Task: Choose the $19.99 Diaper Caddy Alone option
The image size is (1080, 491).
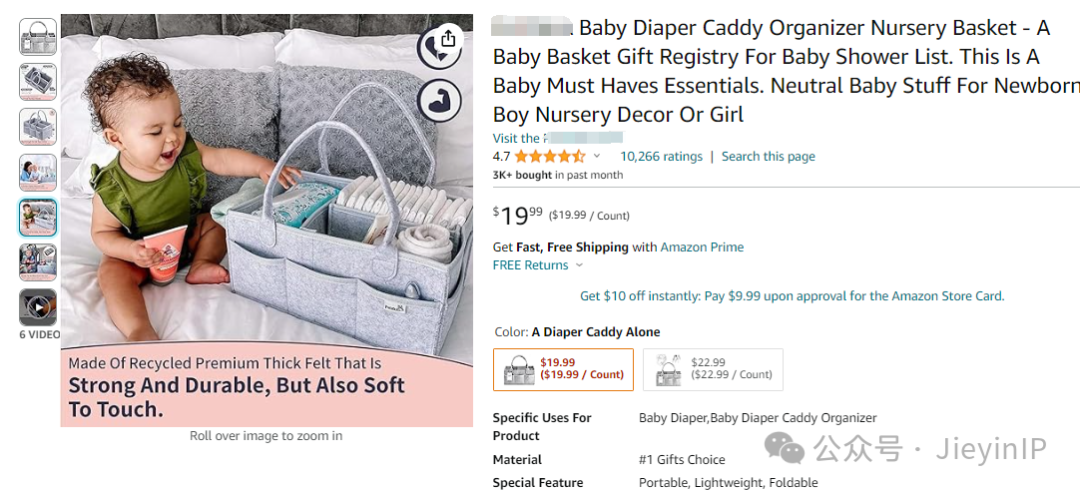Action: click(x=563, y=369)
